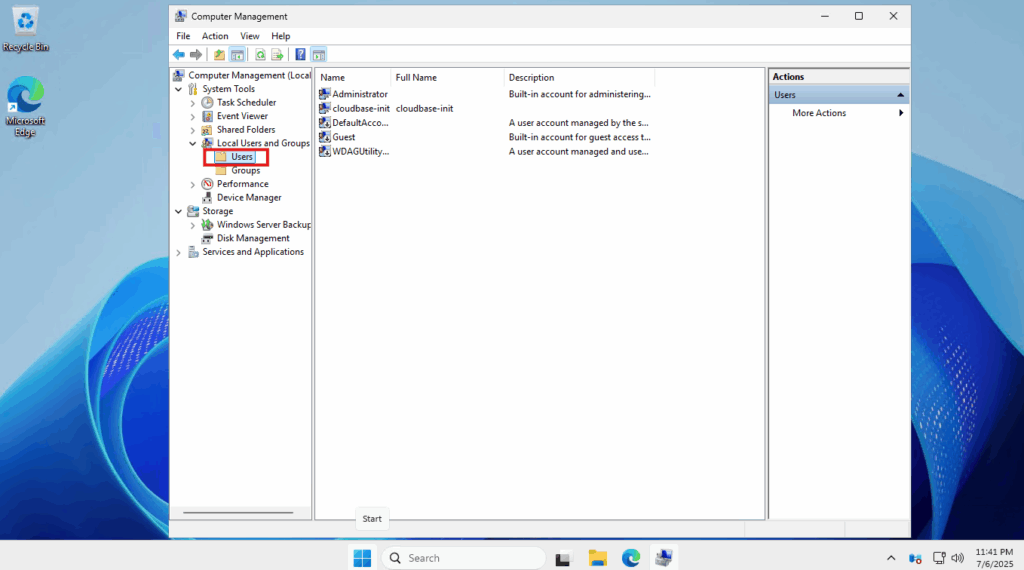Click More Actions in the Actions pane
This screenshot has width=1024, height=570.
click(819, 113)
